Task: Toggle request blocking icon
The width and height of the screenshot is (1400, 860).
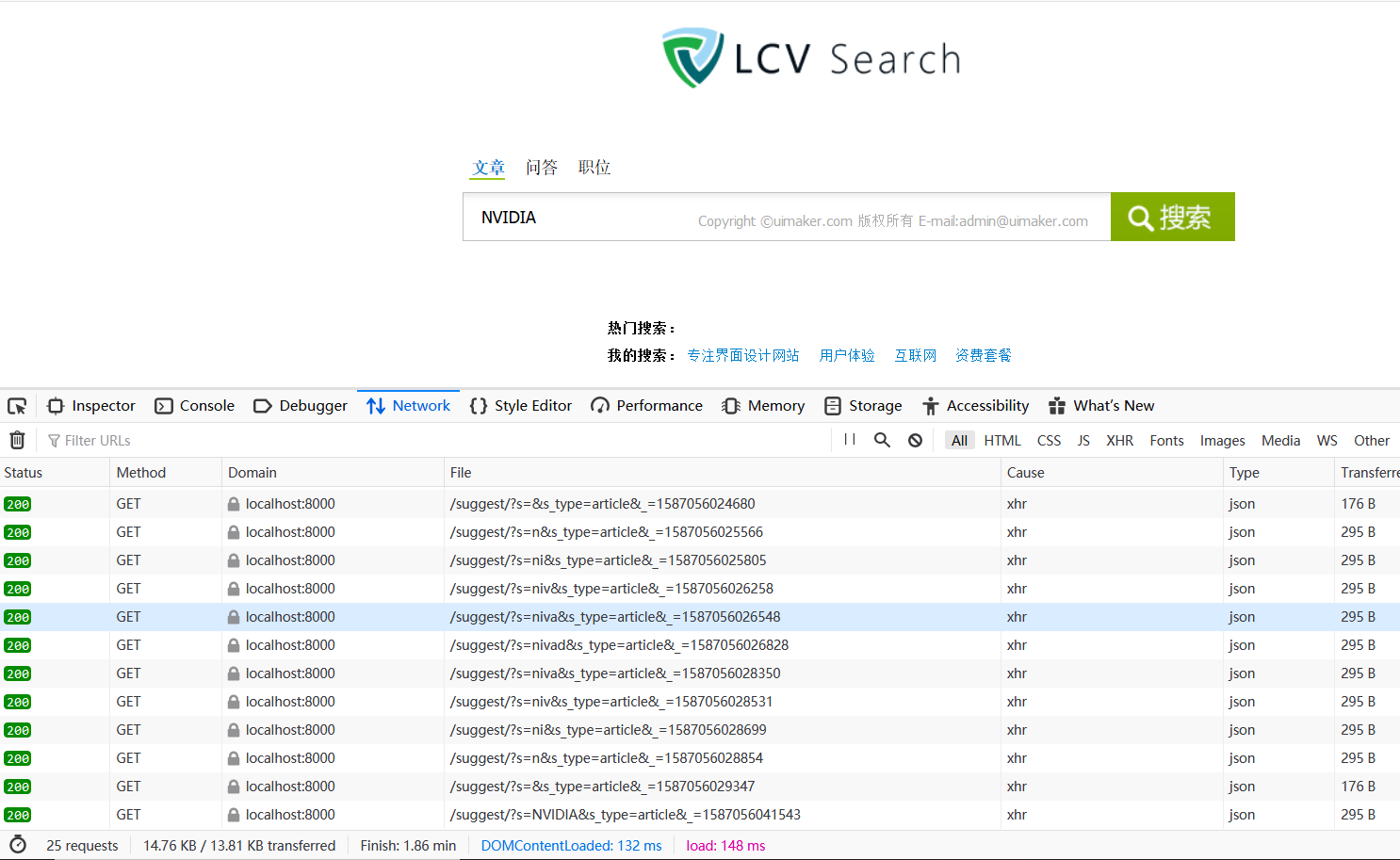Action: [915, 440]
